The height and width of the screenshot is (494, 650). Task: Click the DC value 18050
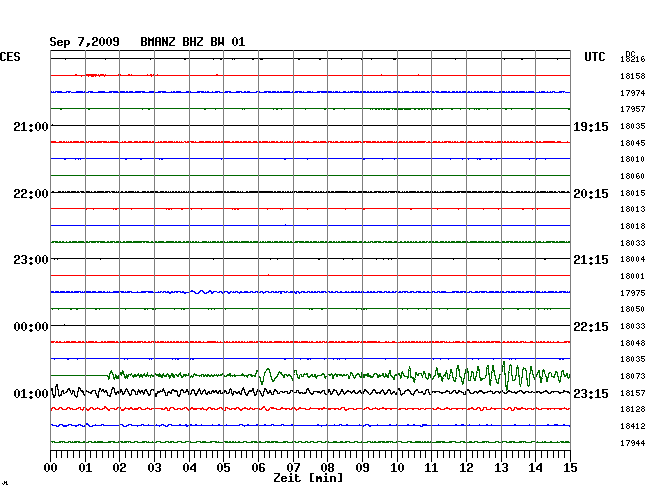[x=633, y=309]
